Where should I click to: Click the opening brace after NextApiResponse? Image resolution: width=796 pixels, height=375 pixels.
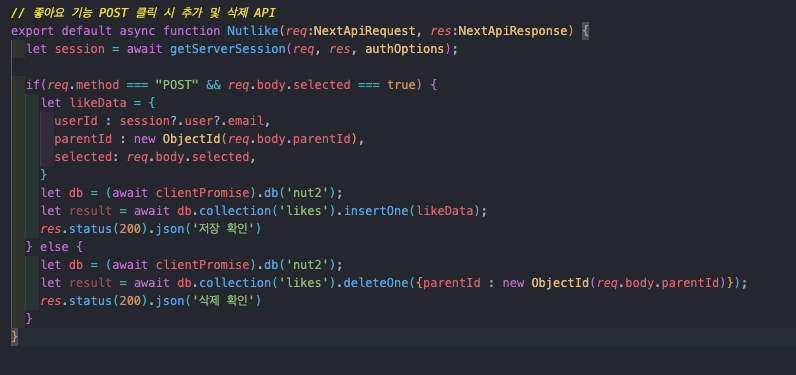(585, 31)
